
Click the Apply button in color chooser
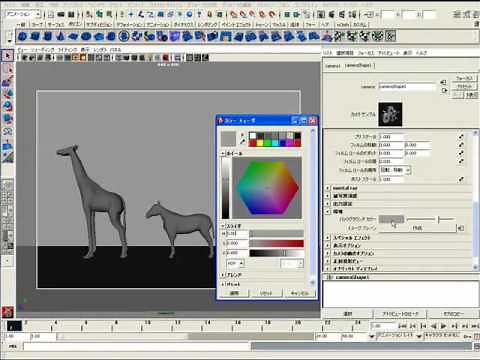click(x=234, y=293)
